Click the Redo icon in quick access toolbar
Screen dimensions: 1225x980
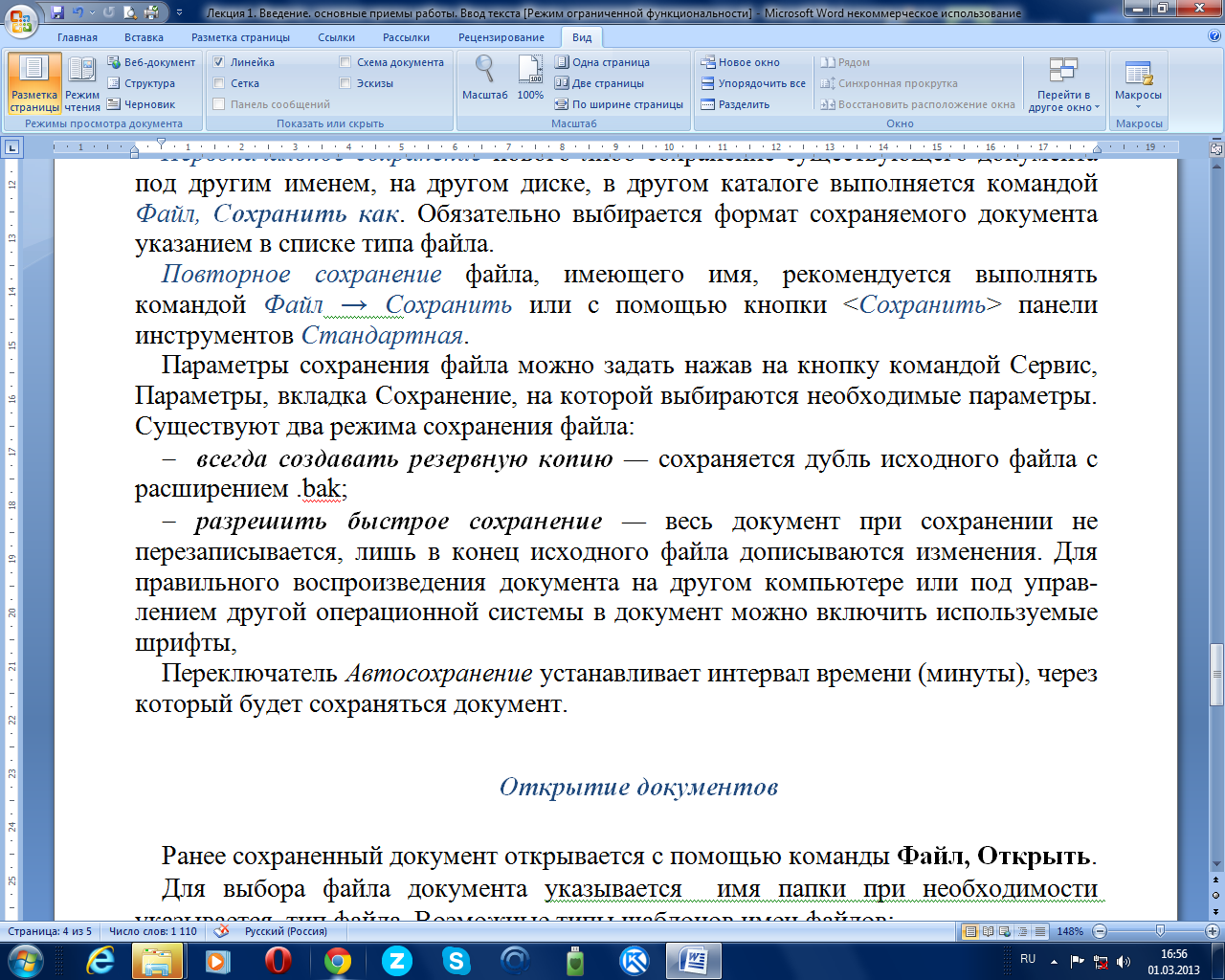pos(108,12)
